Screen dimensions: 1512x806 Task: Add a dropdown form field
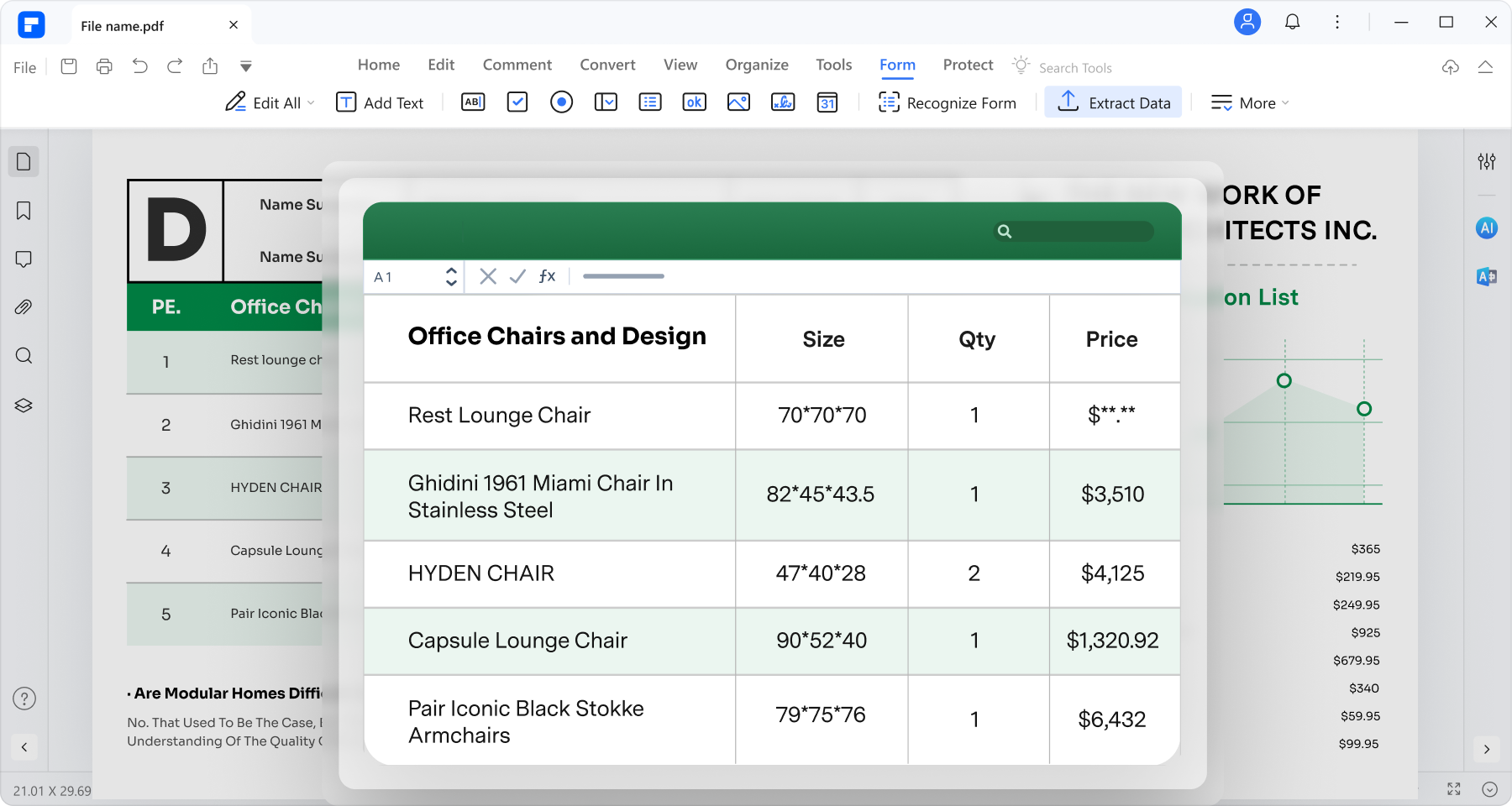click(x=606, y=102)
